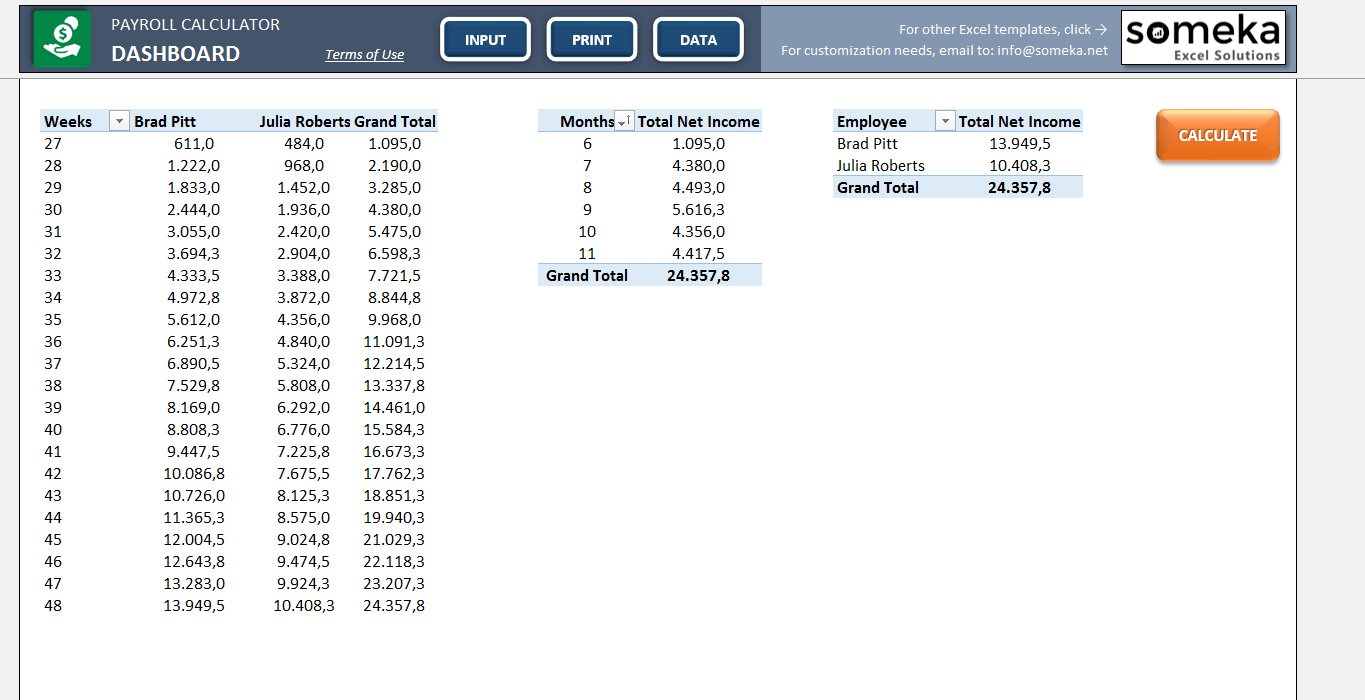The width and height of the screenshot is (1365, 700).
Task: Select Julia Roberts total net income 10.408,3
Action: point(1020,165)
